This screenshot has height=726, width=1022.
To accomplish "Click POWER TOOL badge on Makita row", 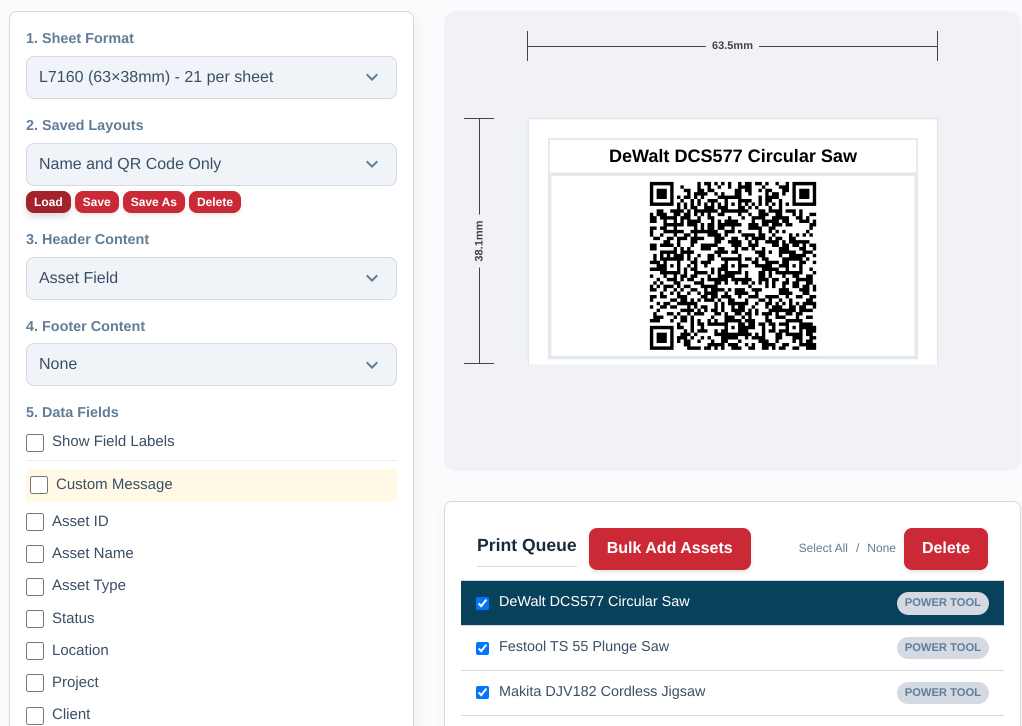I will (942, 693).
